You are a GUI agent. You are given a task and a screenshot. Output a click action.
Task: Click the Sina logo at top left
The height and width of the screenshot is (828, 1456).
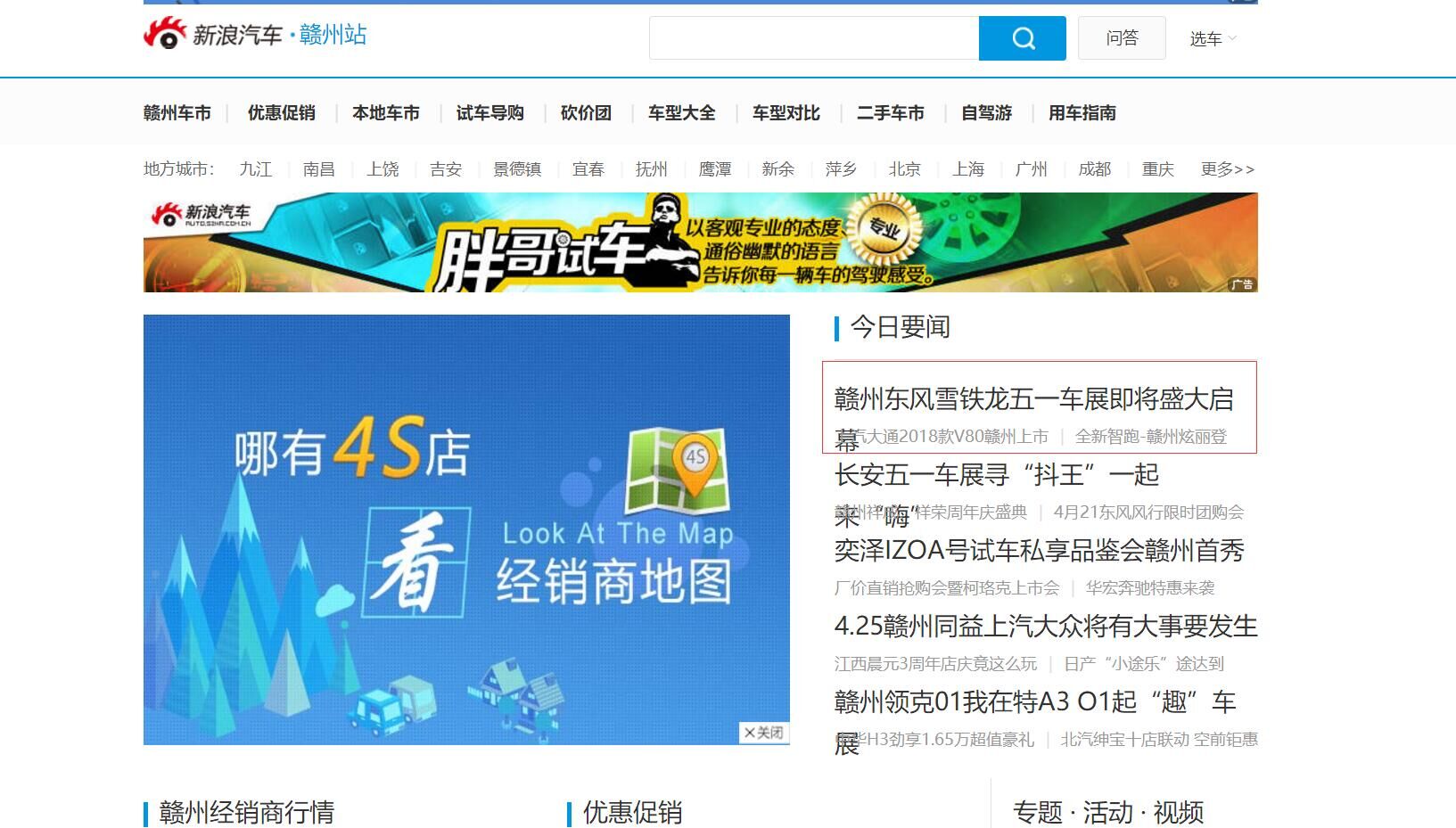click(x=213, y=35)
